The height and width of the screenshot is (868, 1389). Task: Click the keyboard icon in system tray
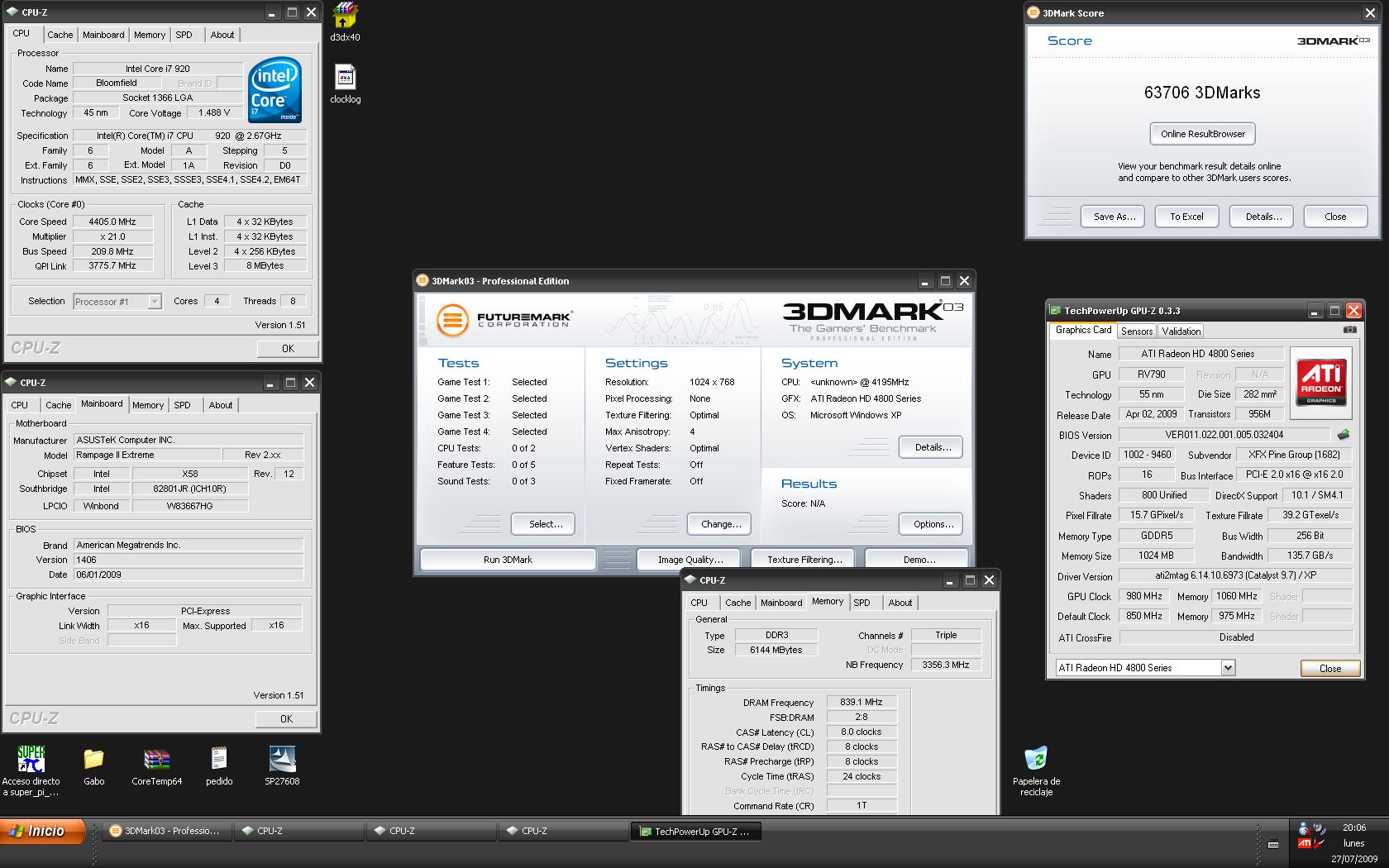coord(1273,844)
